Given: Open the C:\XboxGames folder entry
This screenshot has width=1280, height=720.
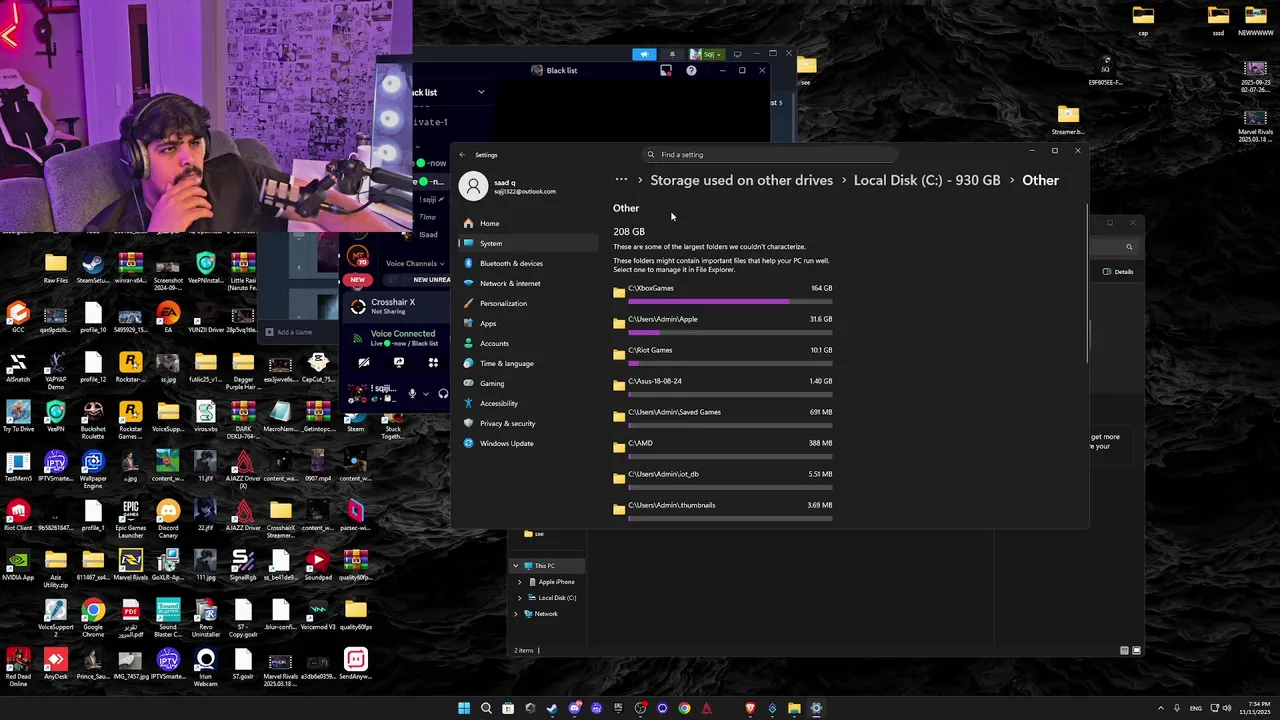Looking at the screenshot, I should click(723, 292).
